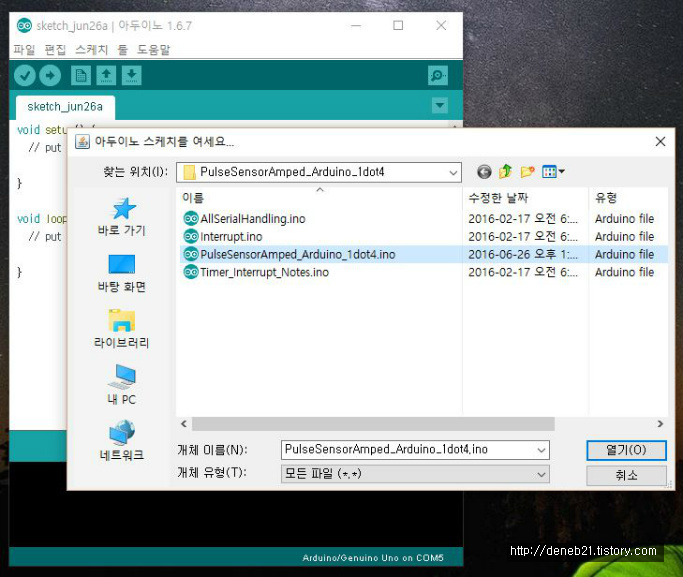Open the view menu icon in dialog
The image size is (683, 577).
[x=553, y=172]
